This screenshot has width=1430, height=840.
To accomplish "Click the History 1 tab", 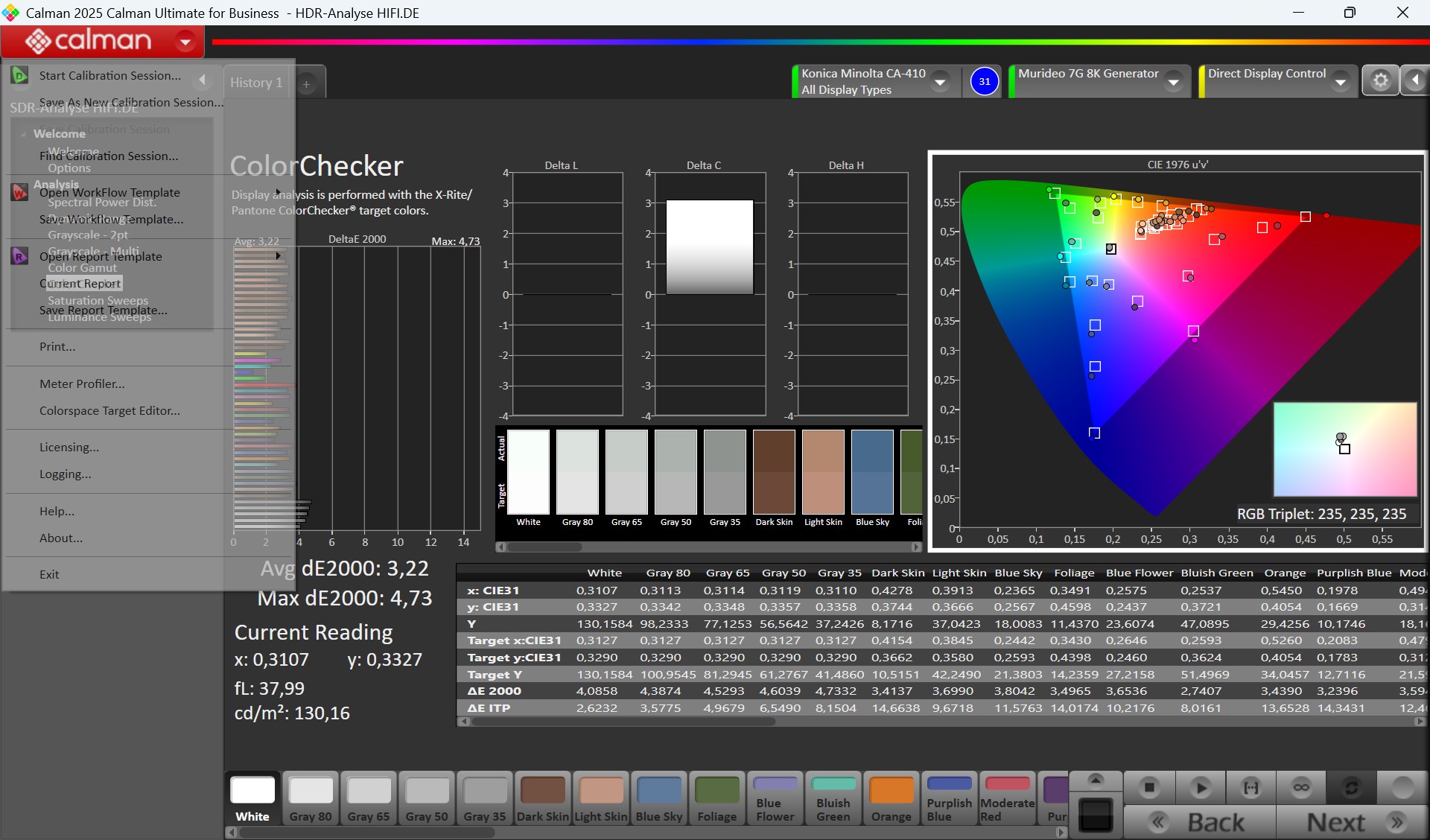I will pyautogui.click(x=256, y=83).
